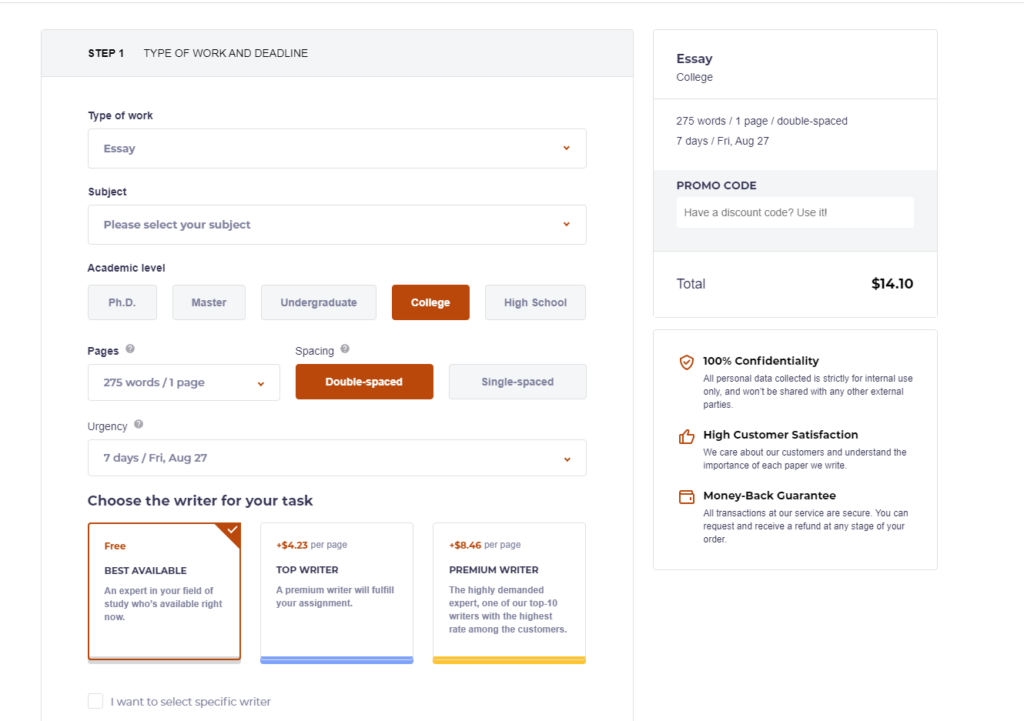Click '275 words / 1 page / double-spaced' summary

pos(761,121)
